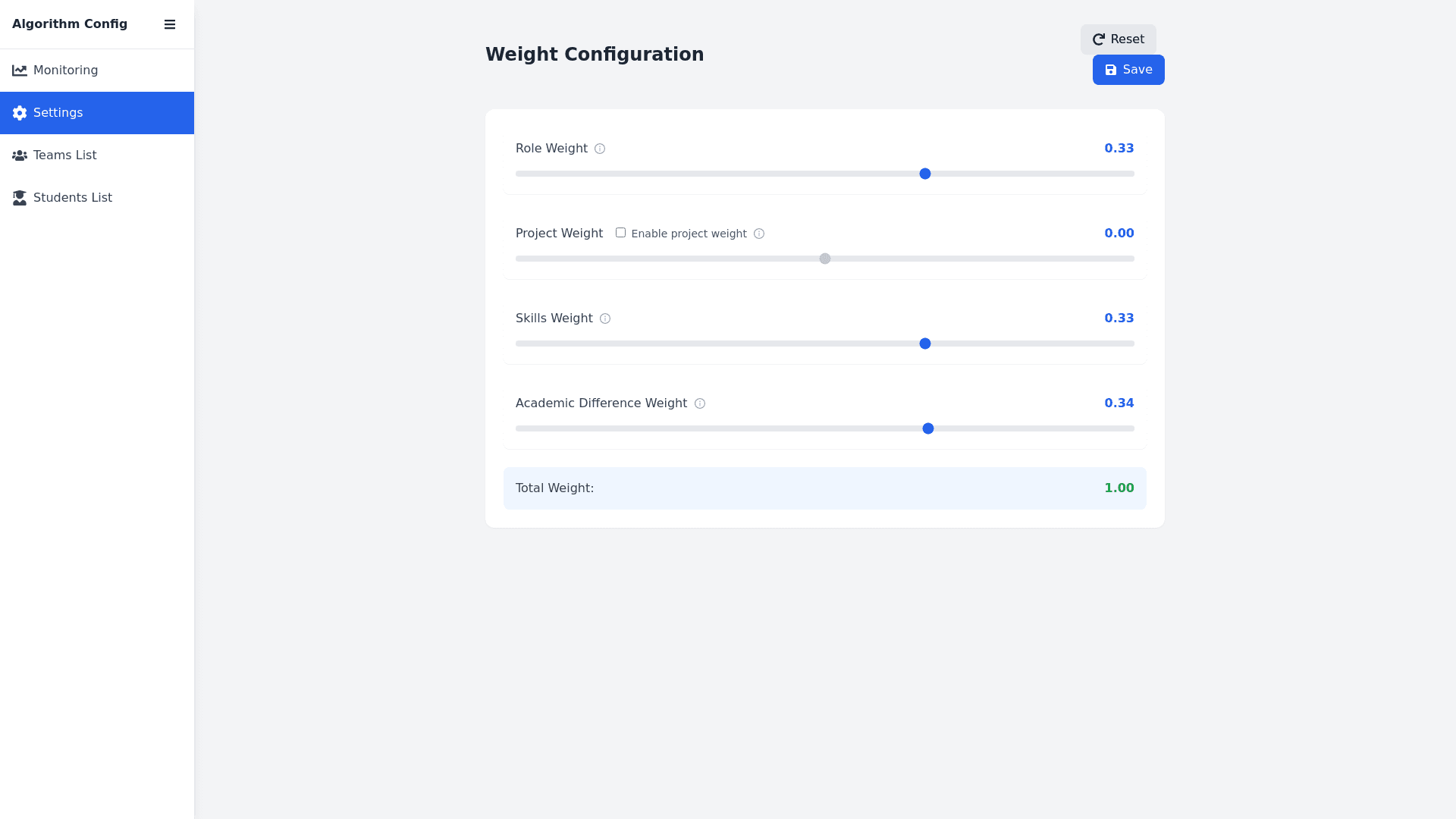
Task: Click the Skills Weight info icon
Action: tap(605, 318)
